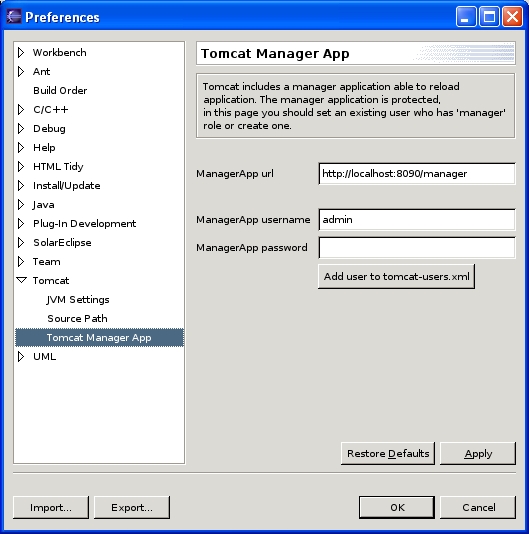Screen dimensions: 529x534
Task: Expand the Java preferences node
Action: pos(21,205)
